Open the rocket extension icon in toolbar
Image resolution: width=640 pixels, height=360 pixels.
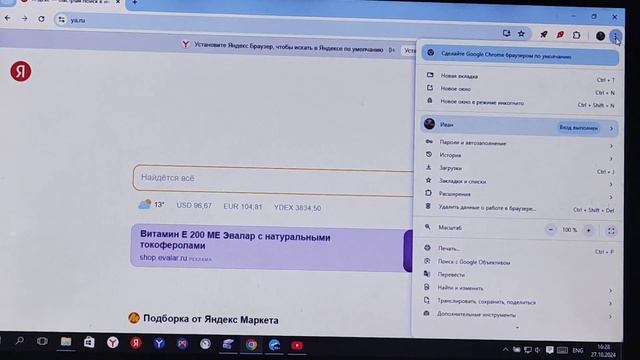pyautogui.click(x=544, y=35)
